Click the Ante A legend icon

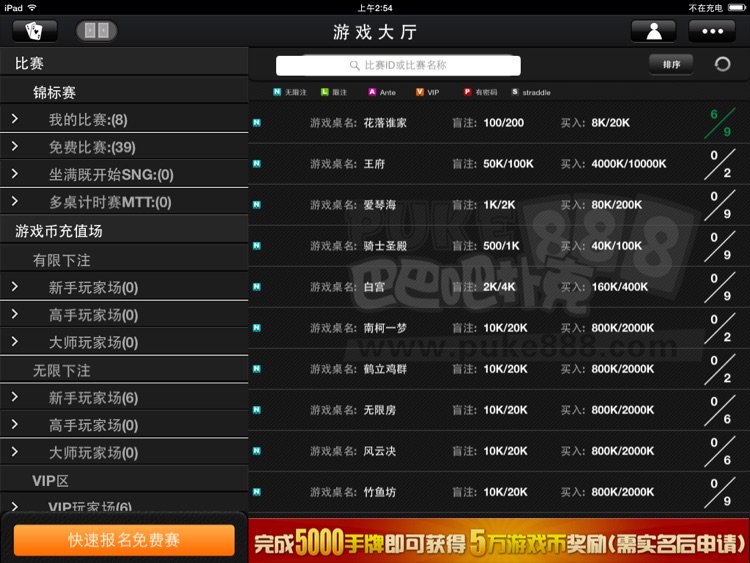click(372, 92)
